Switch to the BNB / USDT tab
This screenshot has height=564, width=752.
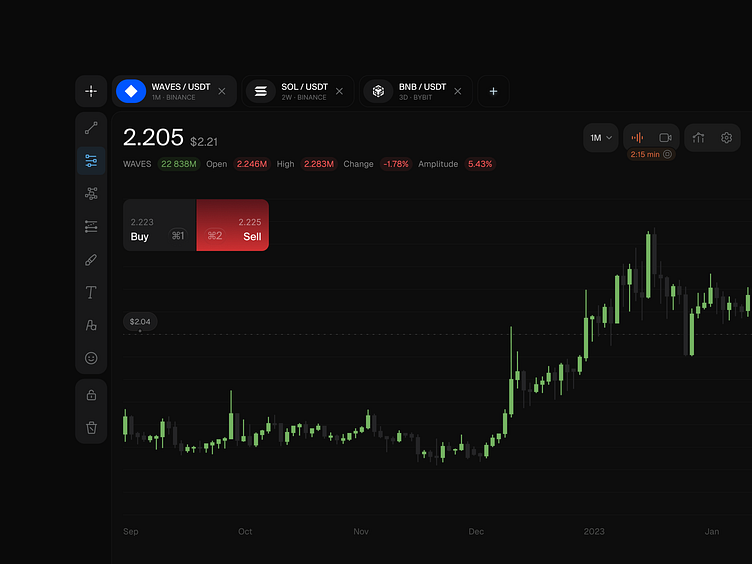click(416, 91)
